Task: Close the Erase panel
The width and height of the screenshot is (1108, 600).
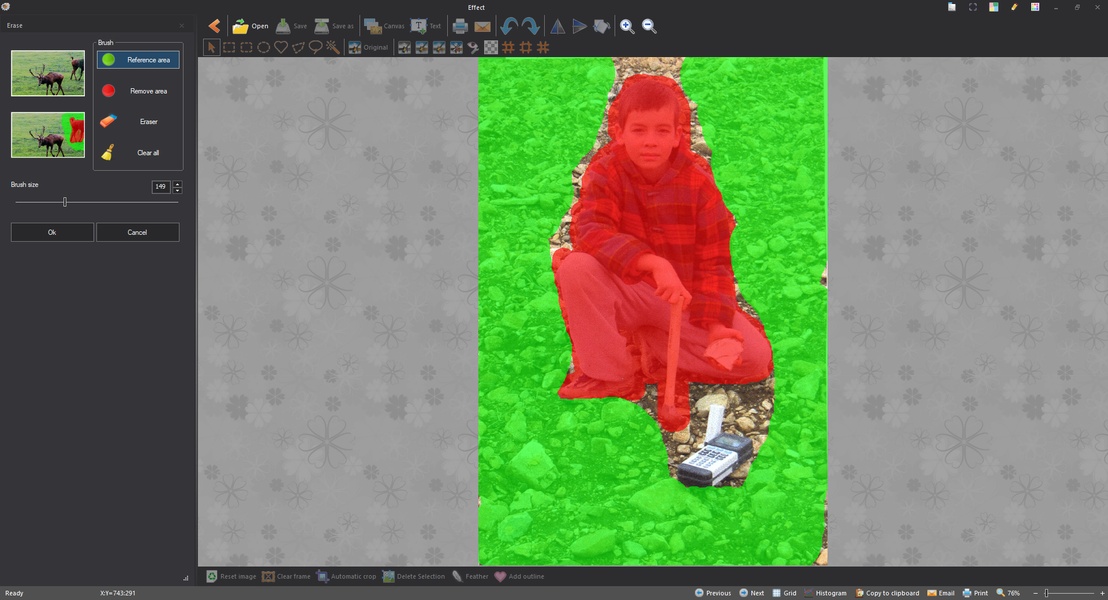Action: pyautogui.click(x=182, y=25)
